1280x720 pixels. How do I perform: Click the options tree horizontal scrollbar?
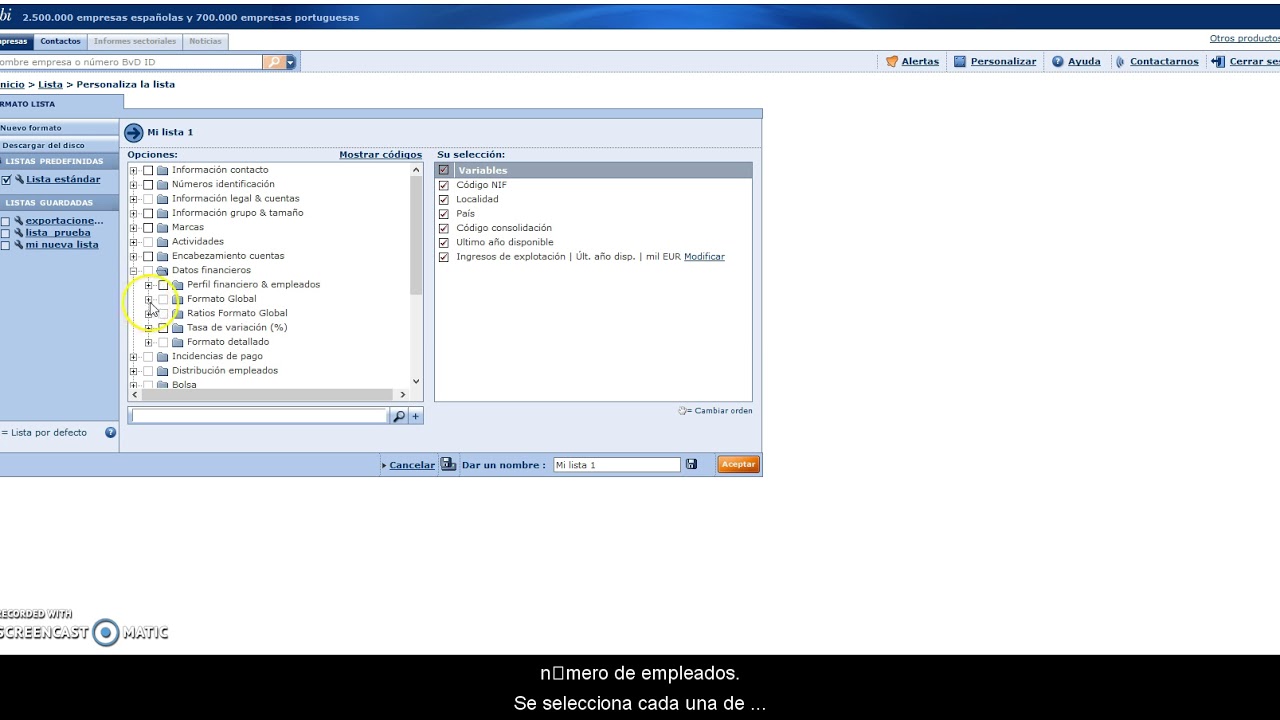click(x=269, y=395)
